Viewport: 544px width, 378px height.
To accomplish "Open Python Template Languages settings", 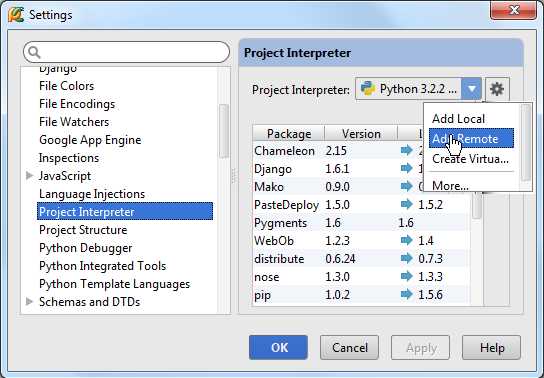I will tap(114, 284).
